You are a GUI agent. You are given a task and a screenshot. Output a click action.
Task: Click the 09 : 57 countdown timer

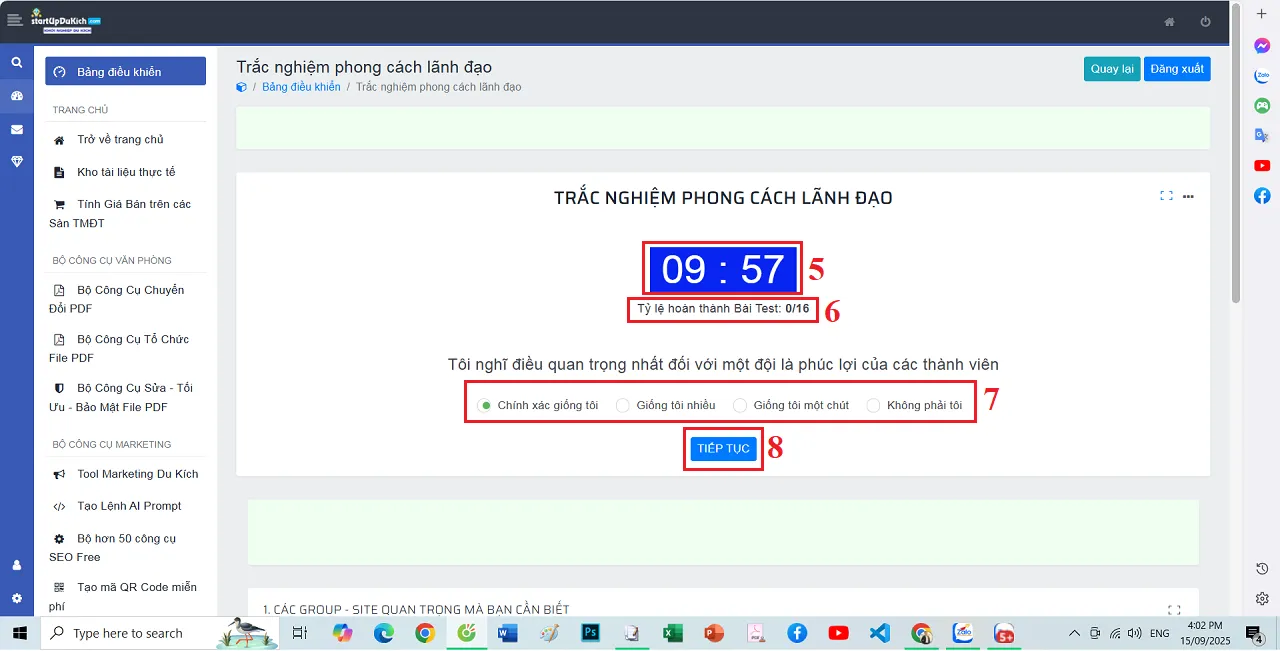pyautogui.click(x=723, y=269)
